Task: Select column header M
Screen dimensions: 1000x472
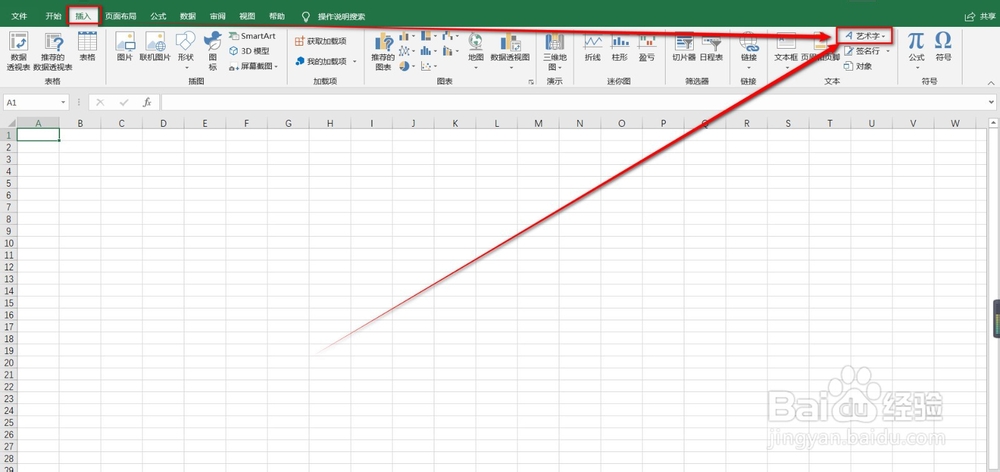Action: coord(538,123)
